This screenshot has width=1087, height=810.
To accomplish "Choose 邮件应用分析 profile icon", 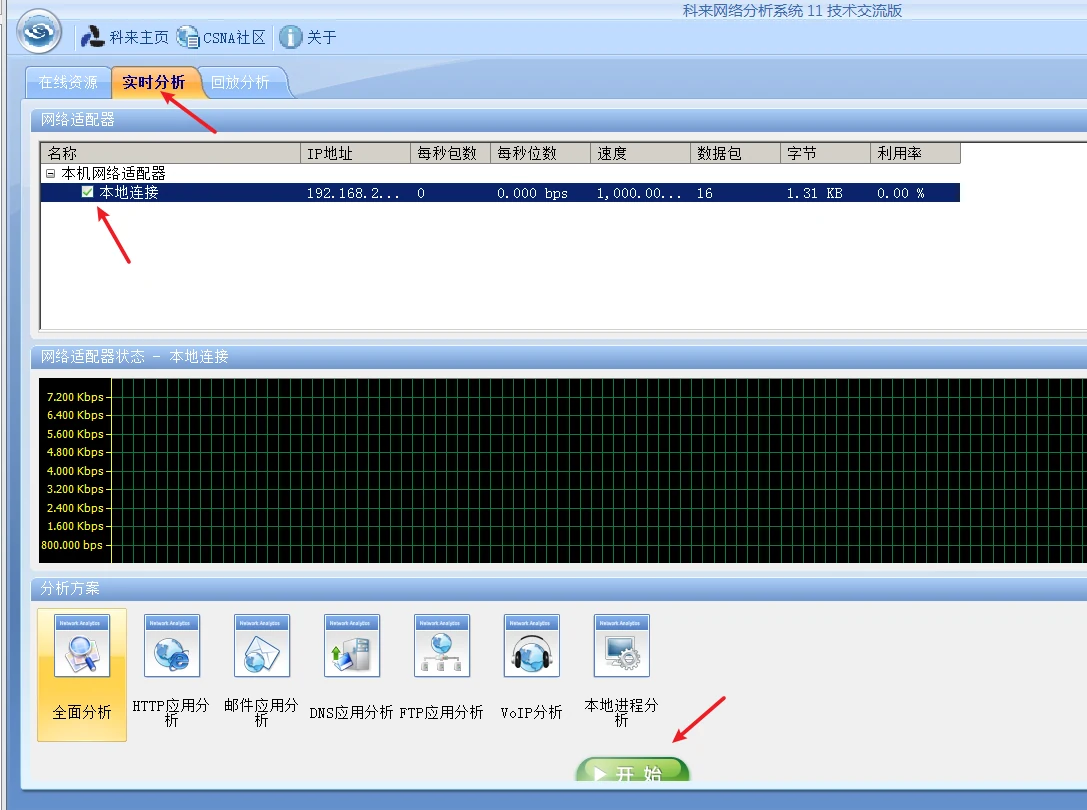I will tap(262, 646).
